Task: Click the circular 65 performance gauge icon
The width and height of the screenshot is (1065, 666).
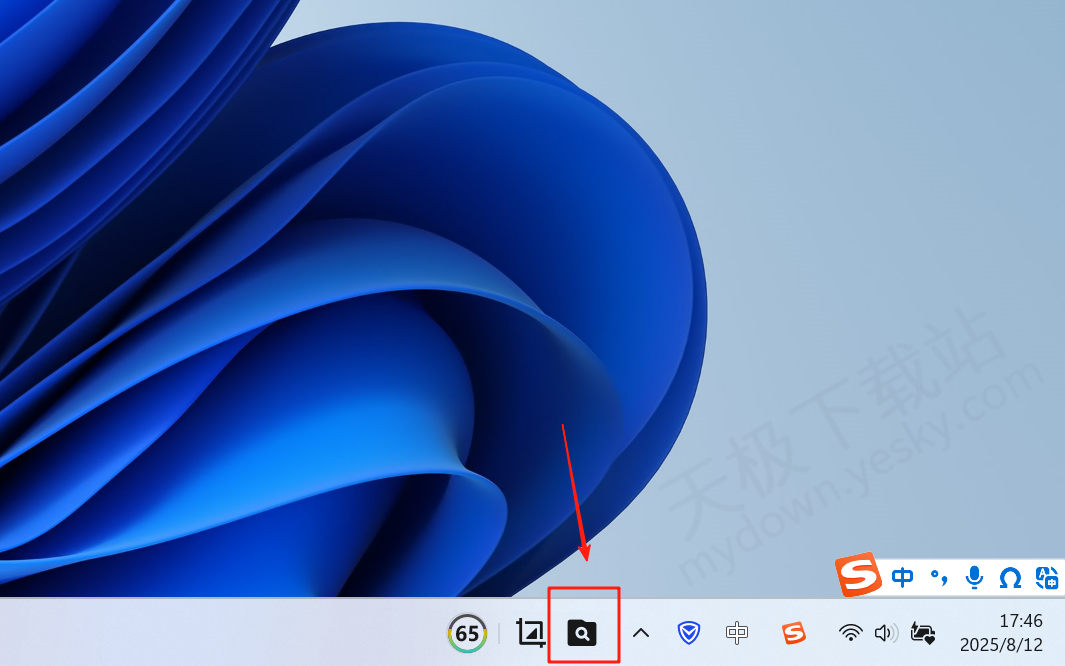Action: click(x=467, y=633)
